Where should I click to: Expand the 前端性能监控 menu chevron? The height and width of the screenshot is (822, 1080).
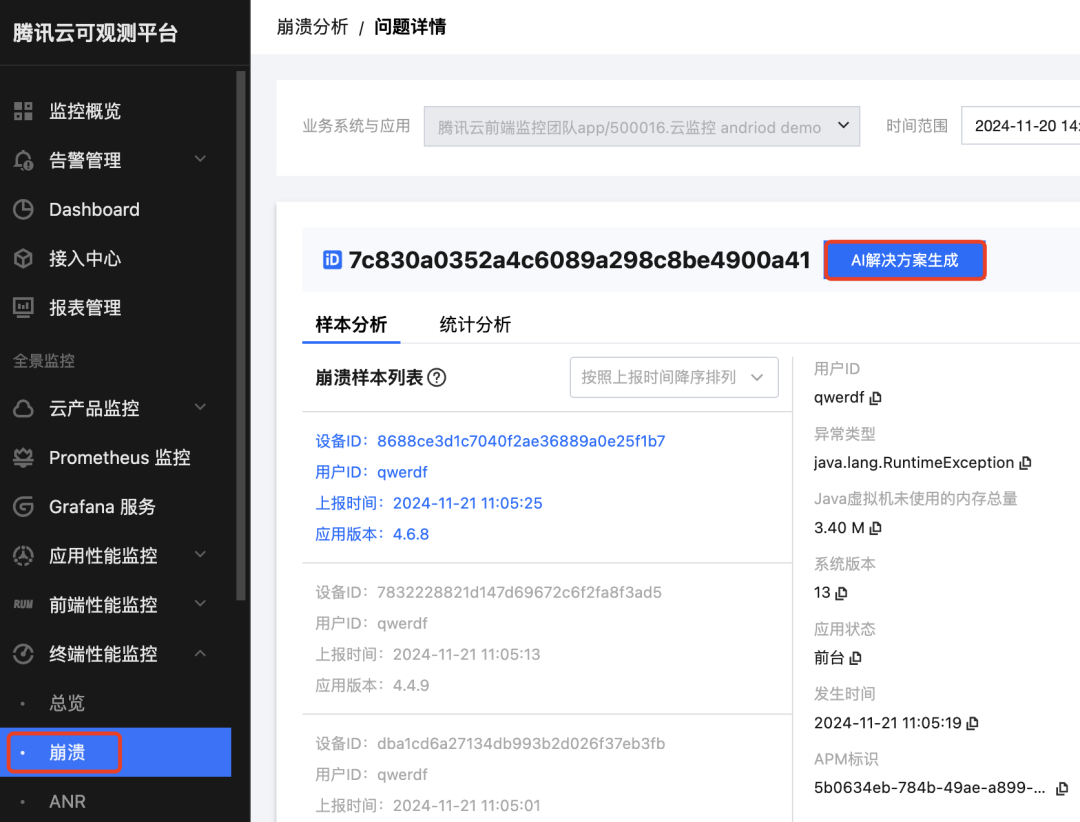point(200,604)
